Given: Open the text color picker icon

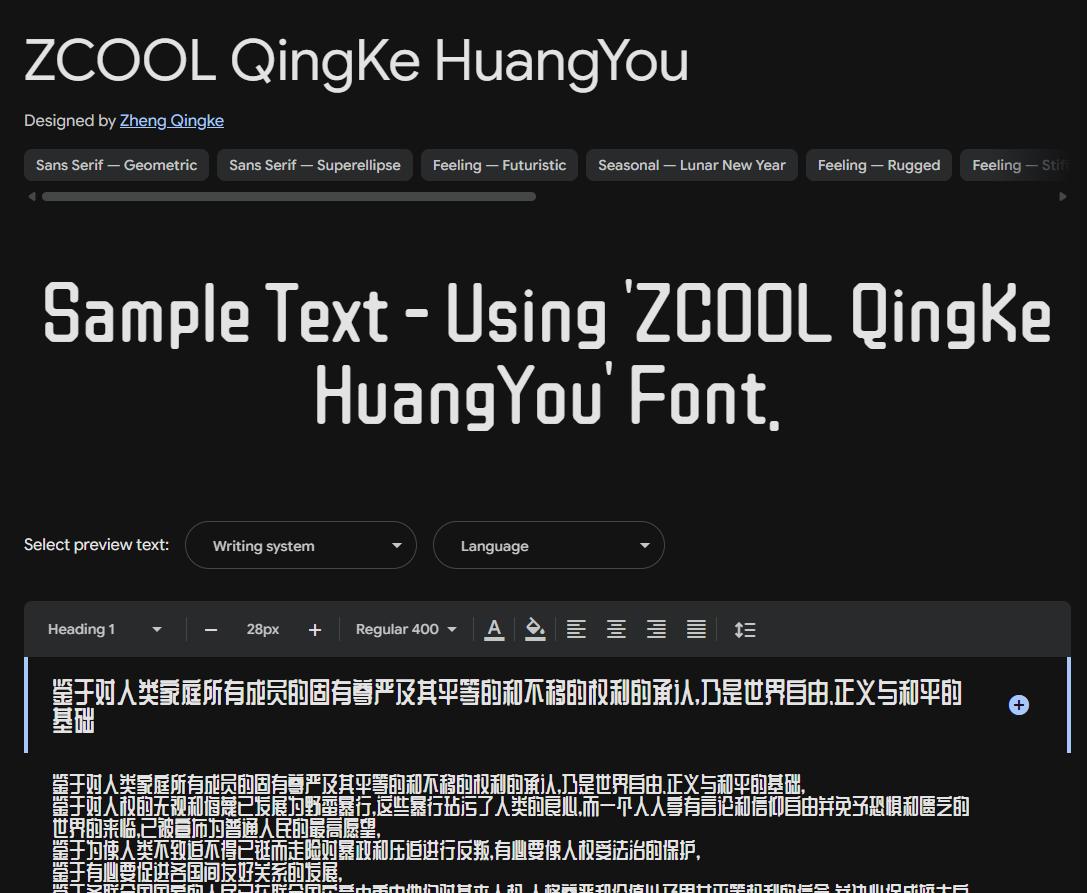Looking at the screenshot, I should tap(494, 630).
